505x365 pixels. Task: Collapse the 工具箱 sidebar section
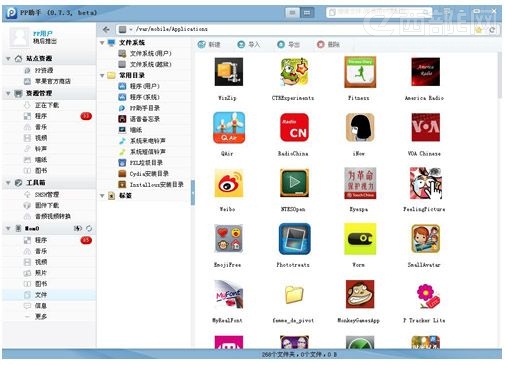(x=8, y=183)
